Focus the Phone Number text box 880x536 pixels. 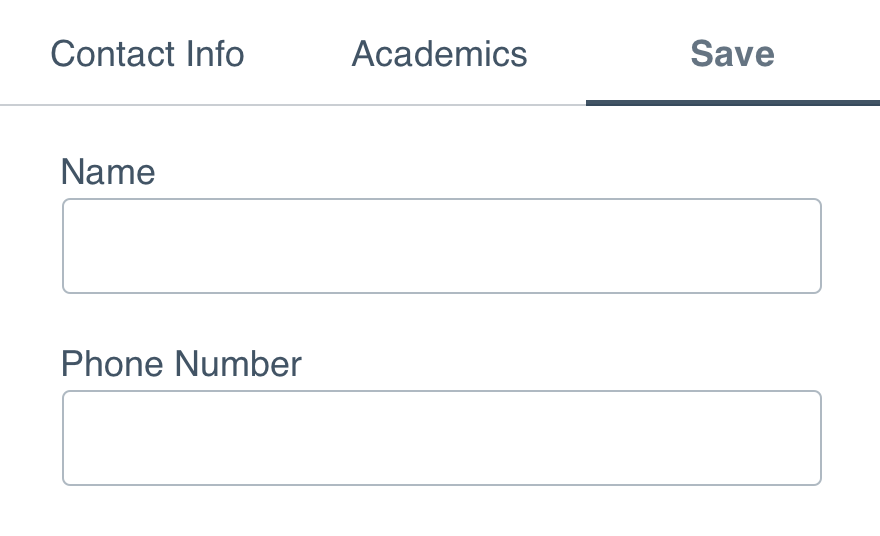point(442,438)
